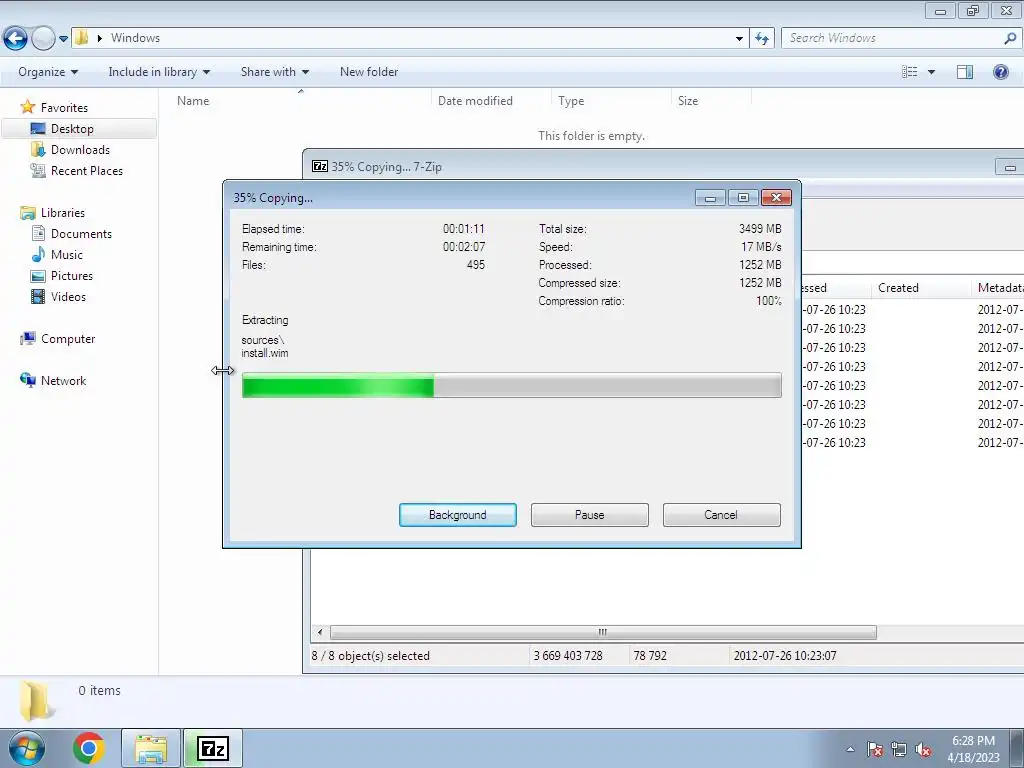Select Network in navigation pane
Screen dimensions: 1024x768
click(63, 381)
